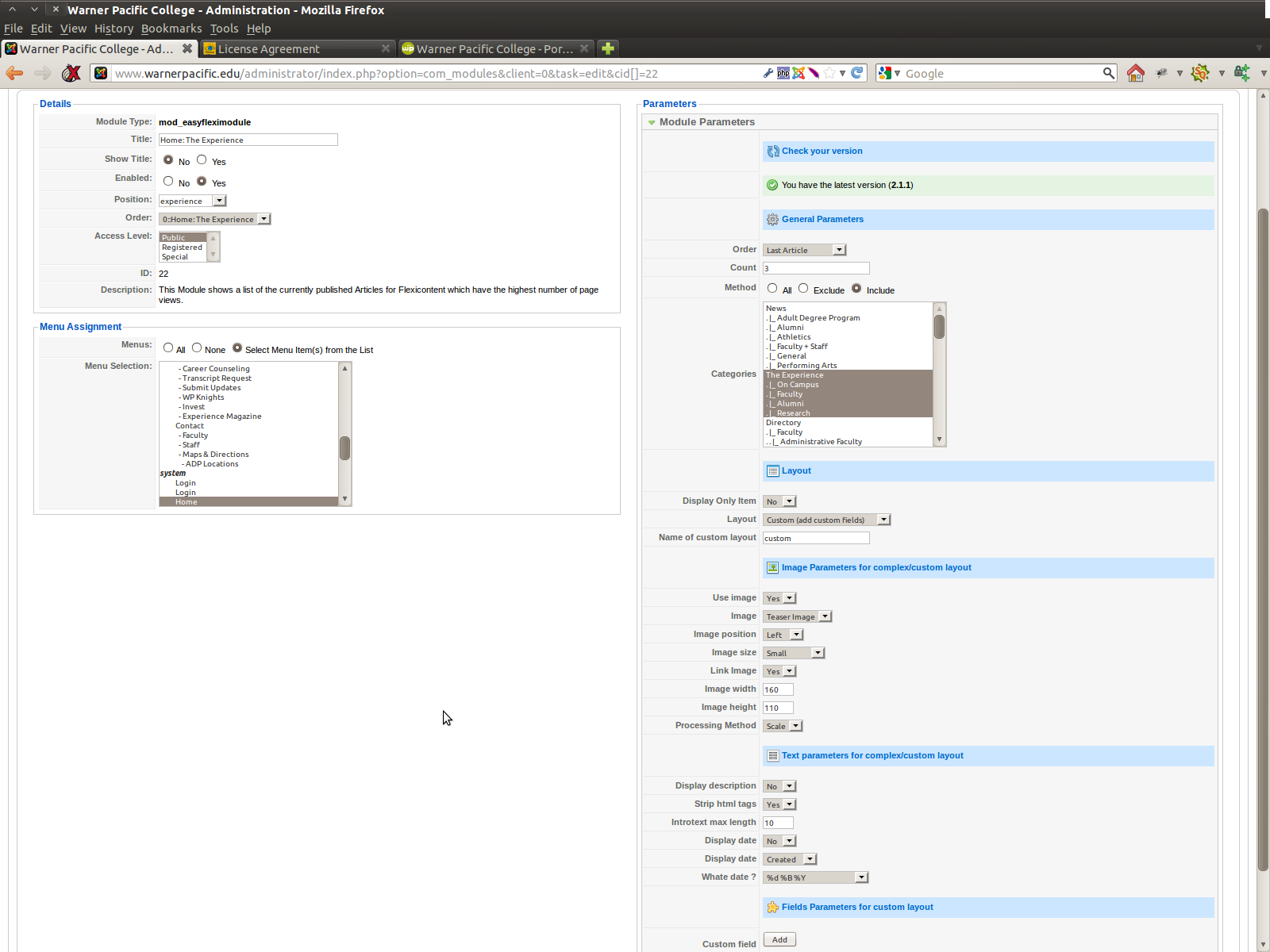Open the Layout dropdown showing Custom

[x=827, y=520]
